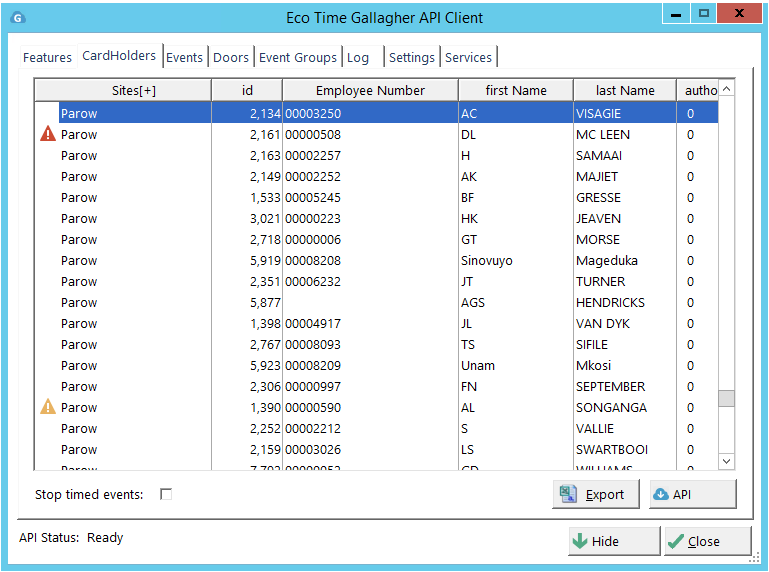This screenshot has width=769, height=572.
Task: Click first name AGS cell
Action: 515,303
